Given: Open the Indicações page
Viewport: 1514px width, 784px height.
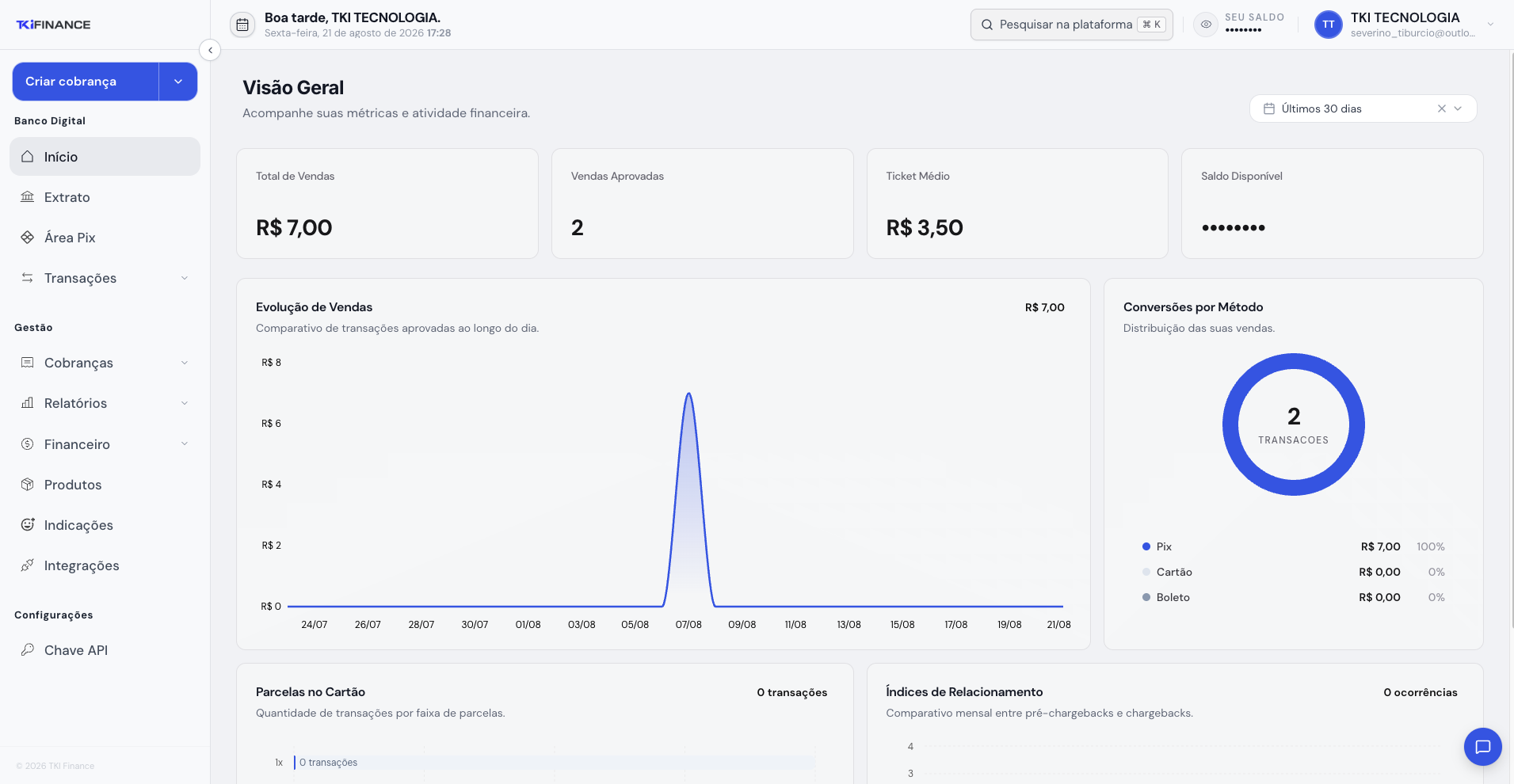Looking at the screenshot, I should (105, 525).
